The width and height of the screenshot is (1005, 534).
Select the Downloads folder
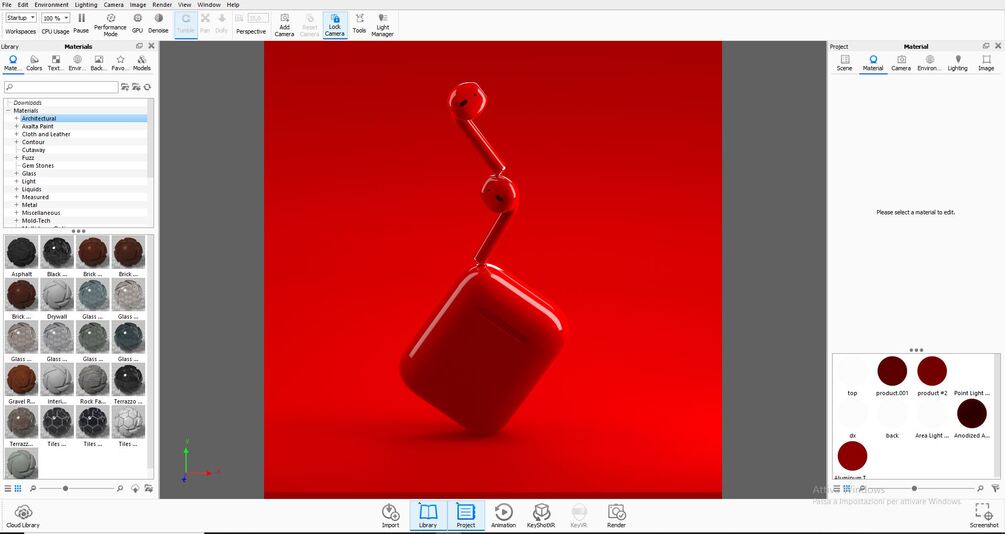tap(28, 103)
